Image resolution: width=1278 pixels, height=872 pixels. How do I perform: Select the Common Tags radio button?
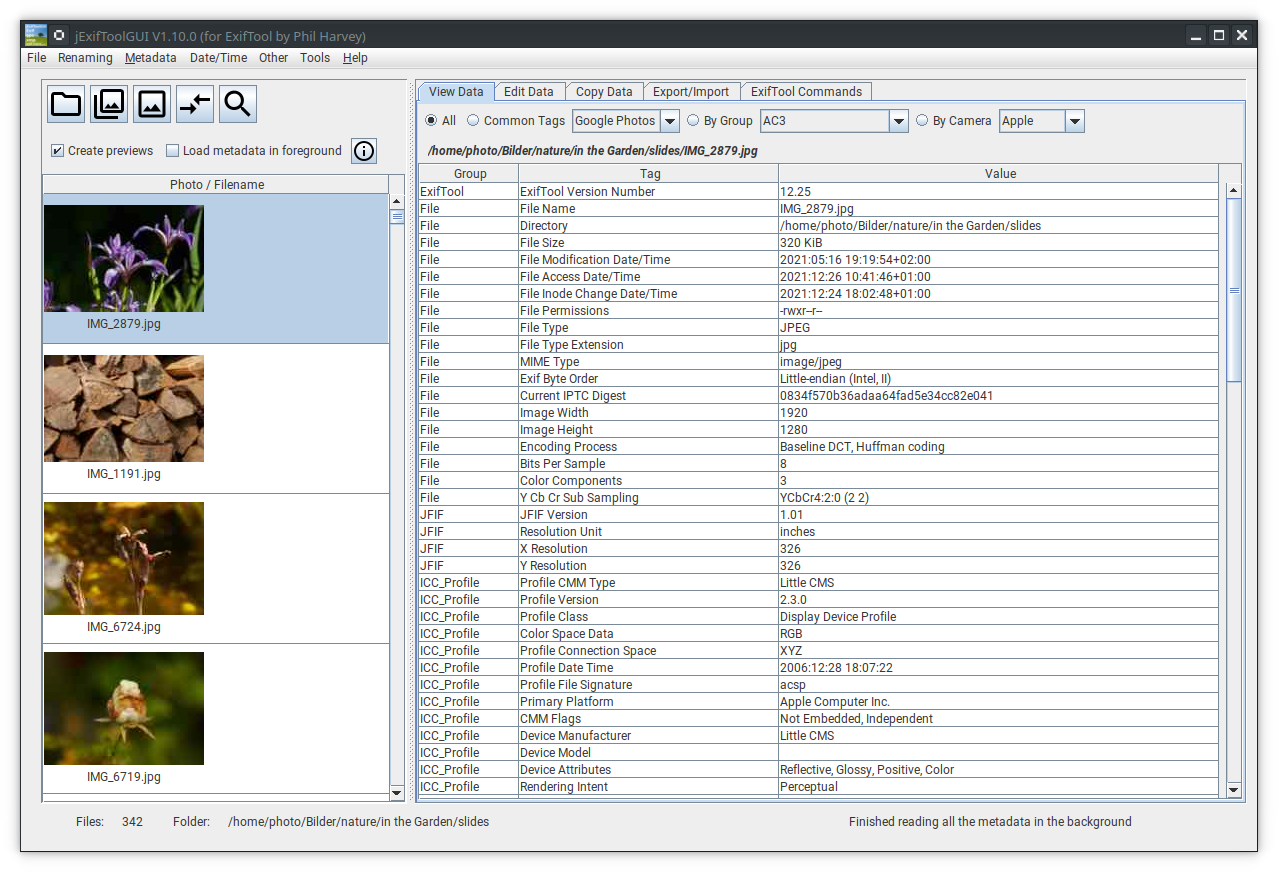473,121
